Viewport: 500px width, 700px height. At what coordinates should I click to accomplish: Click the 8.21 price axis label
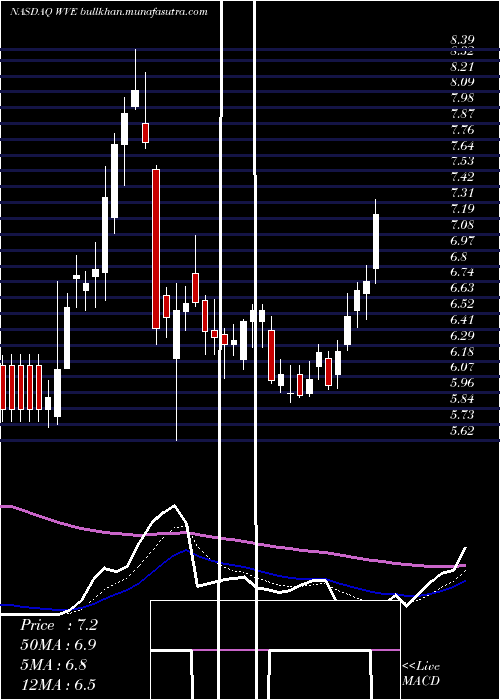point(462,67)
